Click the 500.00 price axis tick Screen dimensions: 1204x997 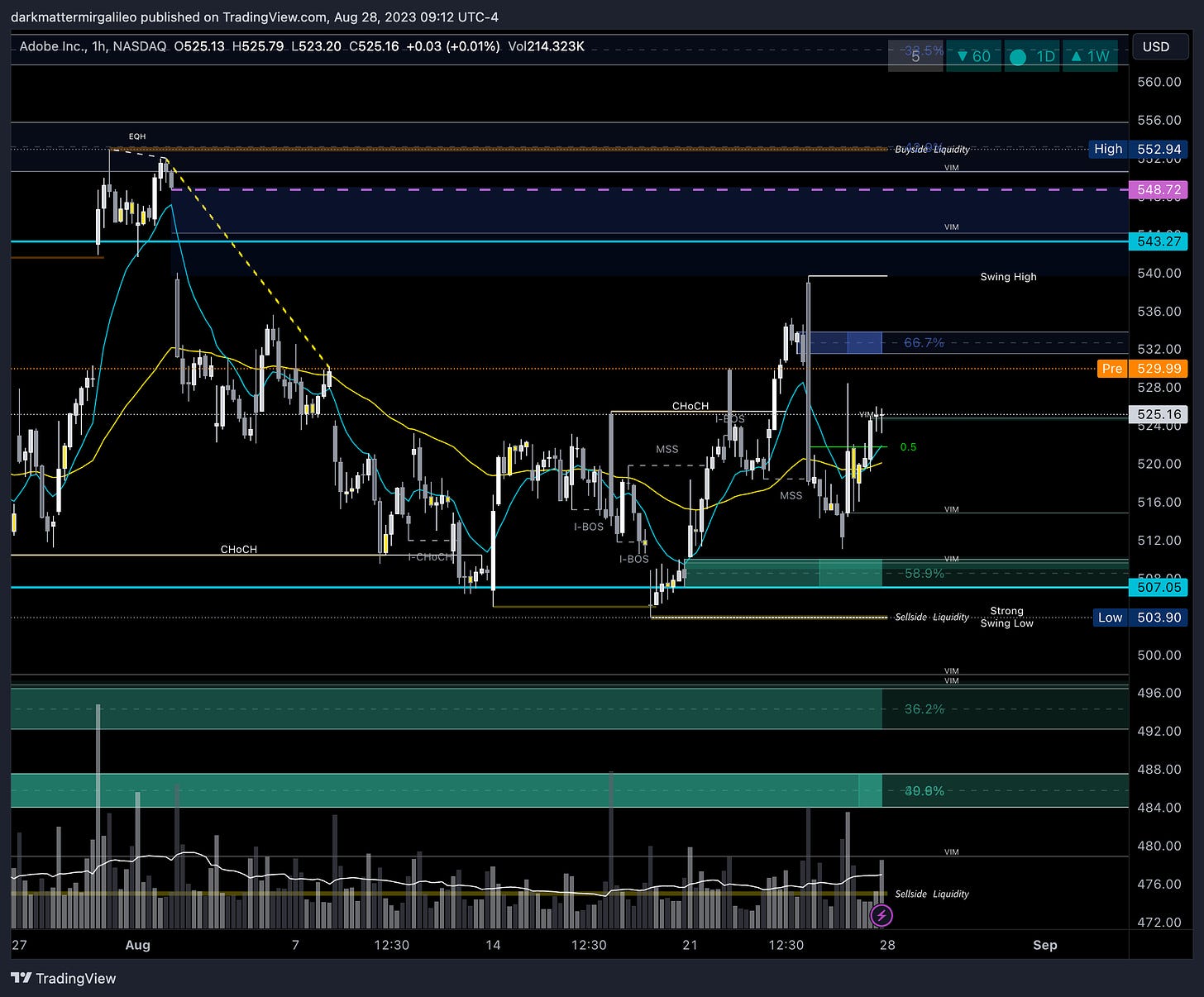[x=1159, y=656]
